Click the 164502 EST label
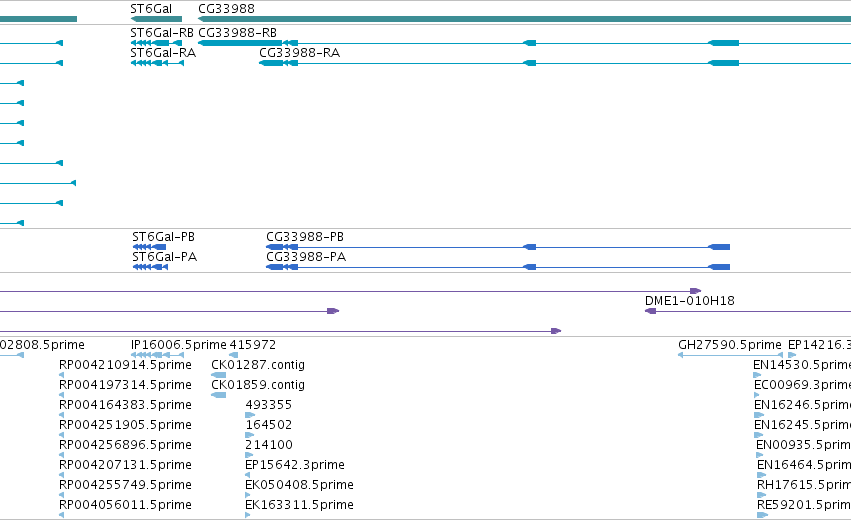The height and width of the screenshot is (520, 851). pyautogui.click(x=269, y=425)
